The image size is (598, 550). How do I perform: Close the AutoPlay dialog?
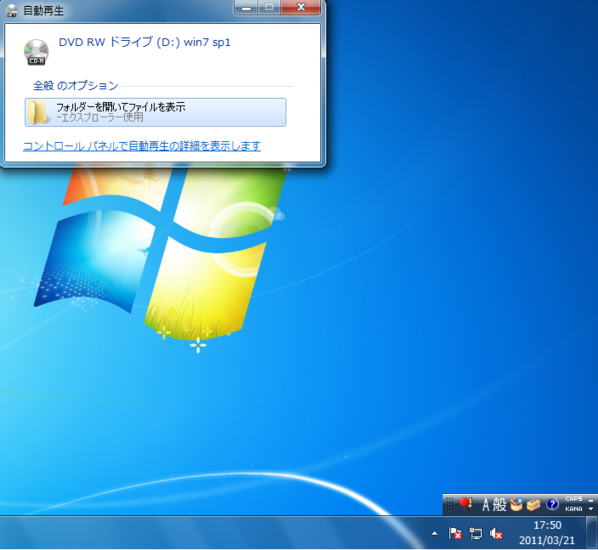click(301, 7)
